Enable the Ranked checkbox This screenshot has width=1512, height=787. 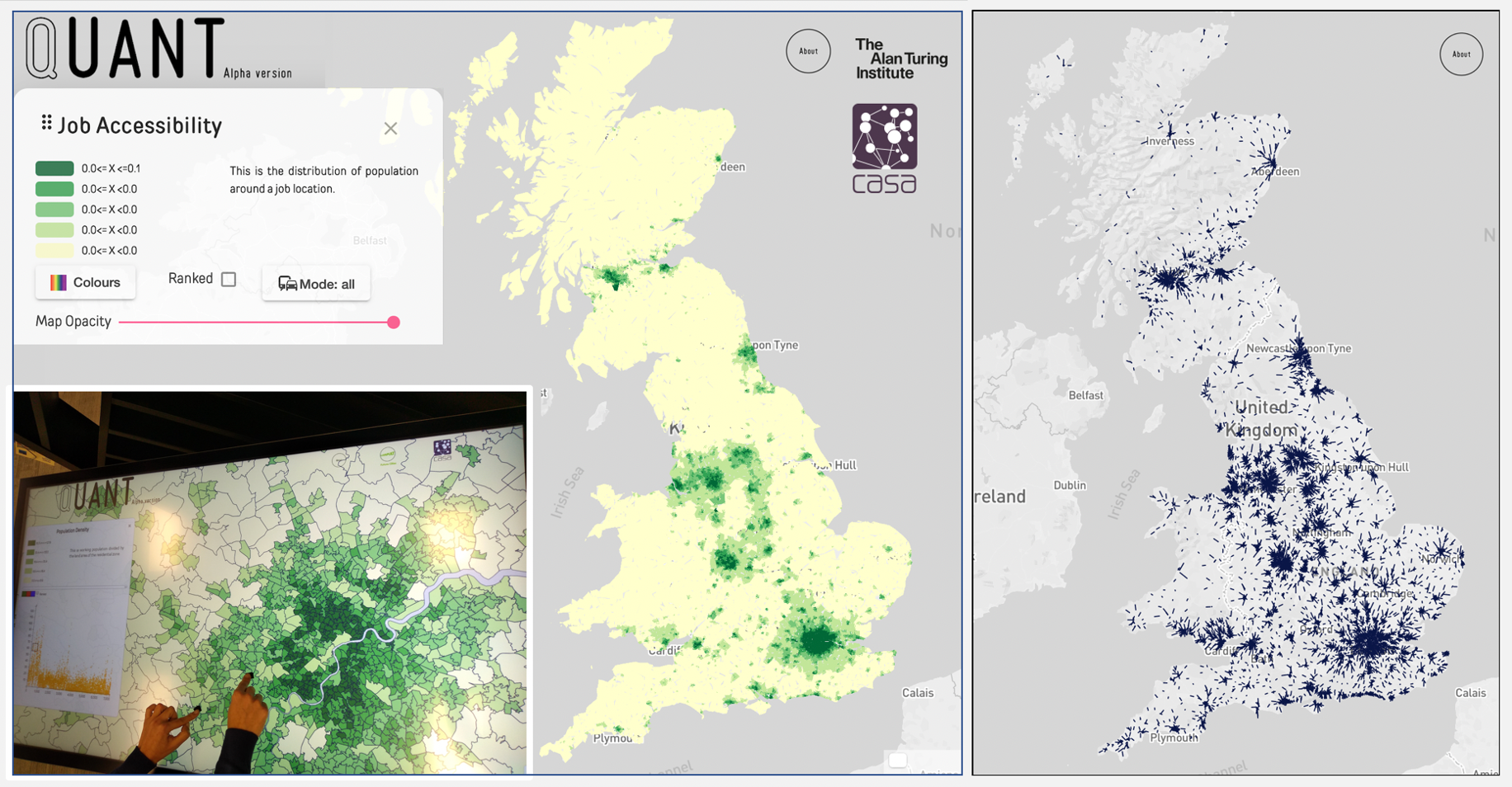[x=229, y=280]
